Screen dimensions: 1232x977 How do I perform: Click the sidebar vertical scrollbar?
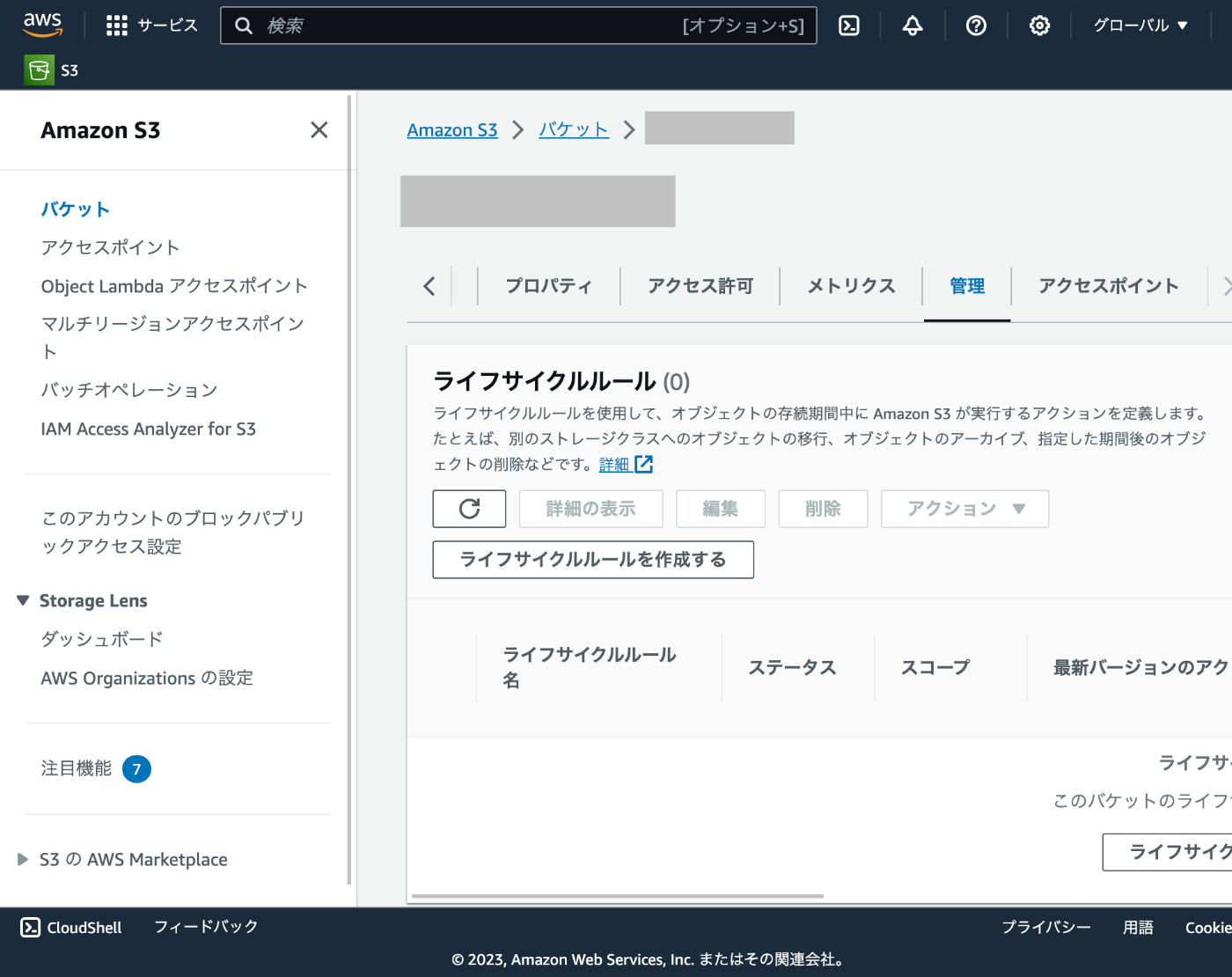coord(349,489)
